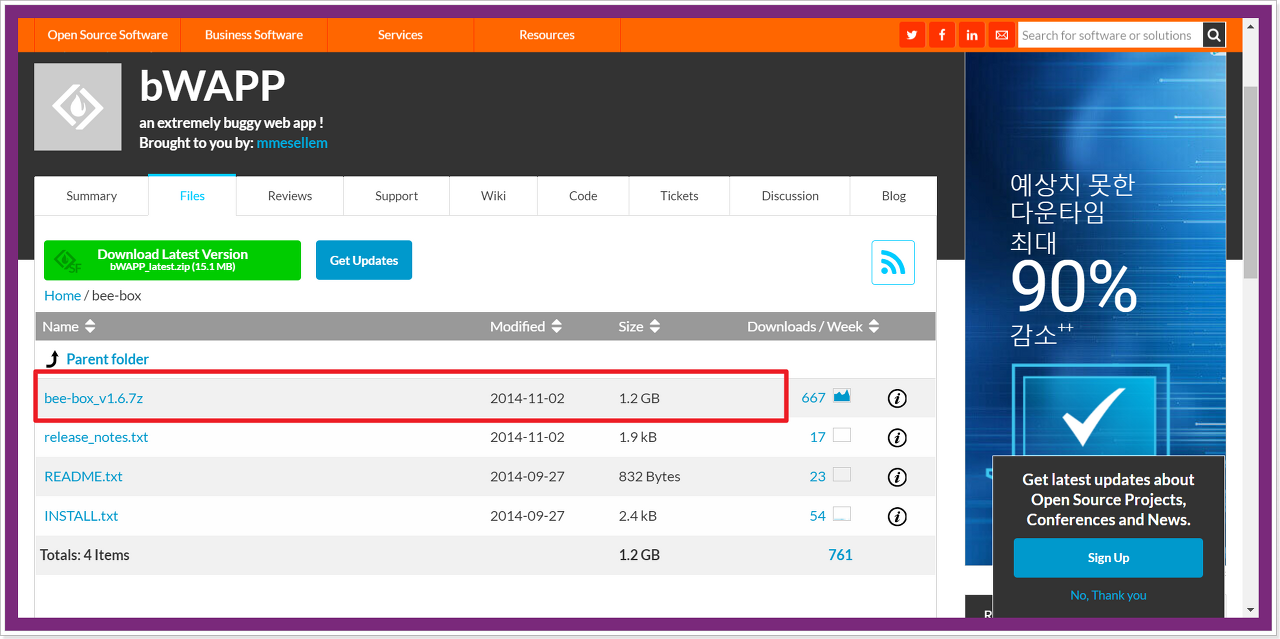Image resolution: width=1280 pixels, height=639 pixels.
Task: Open the Services menu
Action: (400, 35)
